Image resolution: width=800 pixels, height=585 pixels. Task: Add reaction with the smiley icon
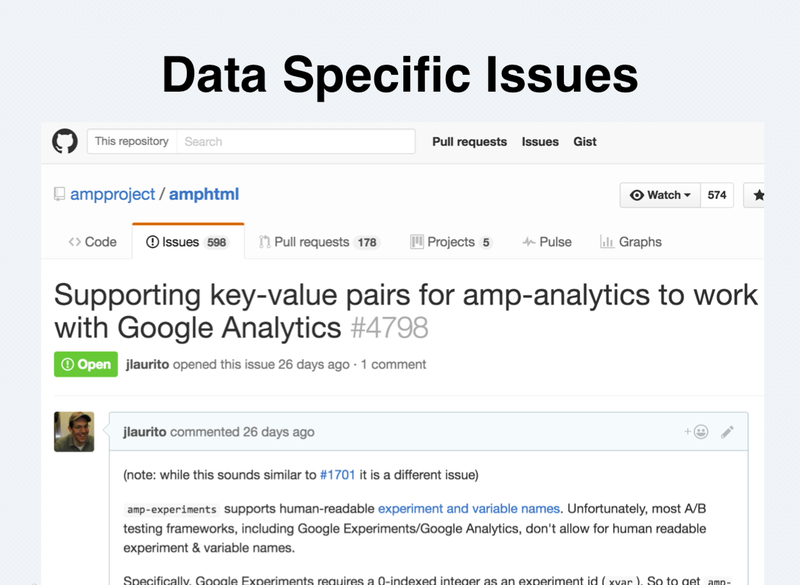click(x=696, y=432)
